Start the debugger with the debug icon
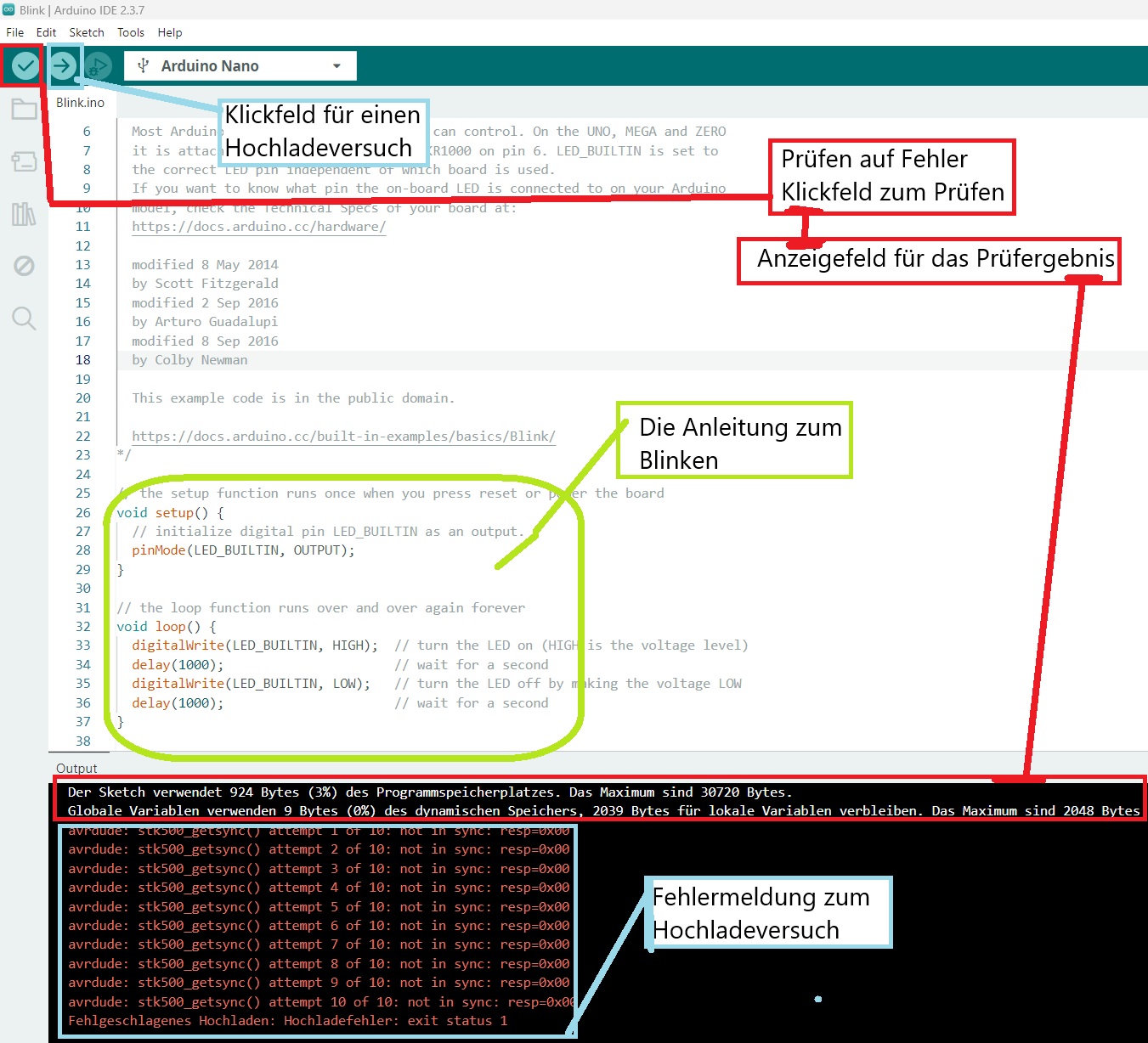The image size is (1148, 1043). point(99,66)
